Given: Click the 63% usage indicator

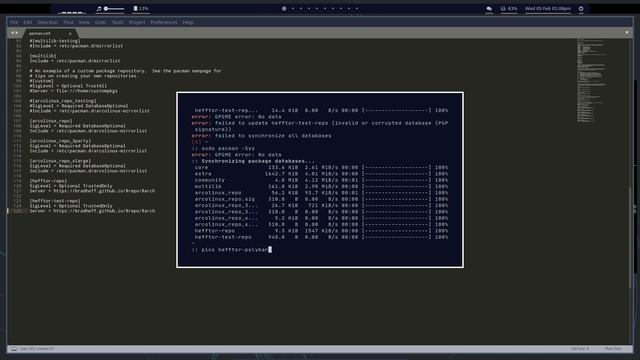Looking at the screenshot, I should point(509,9).
